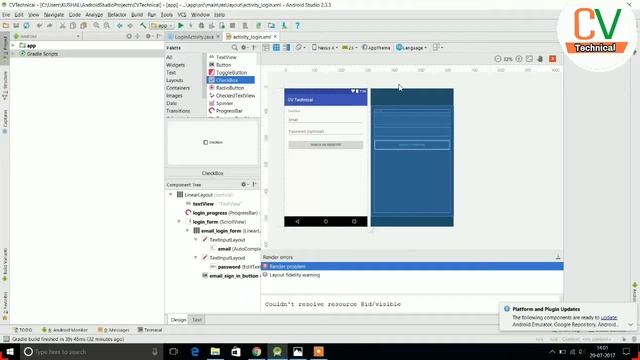The width and height of the screenshot is (640, 360).
Task: Click the Save All toolbar icon
Action: coord(16,25)
